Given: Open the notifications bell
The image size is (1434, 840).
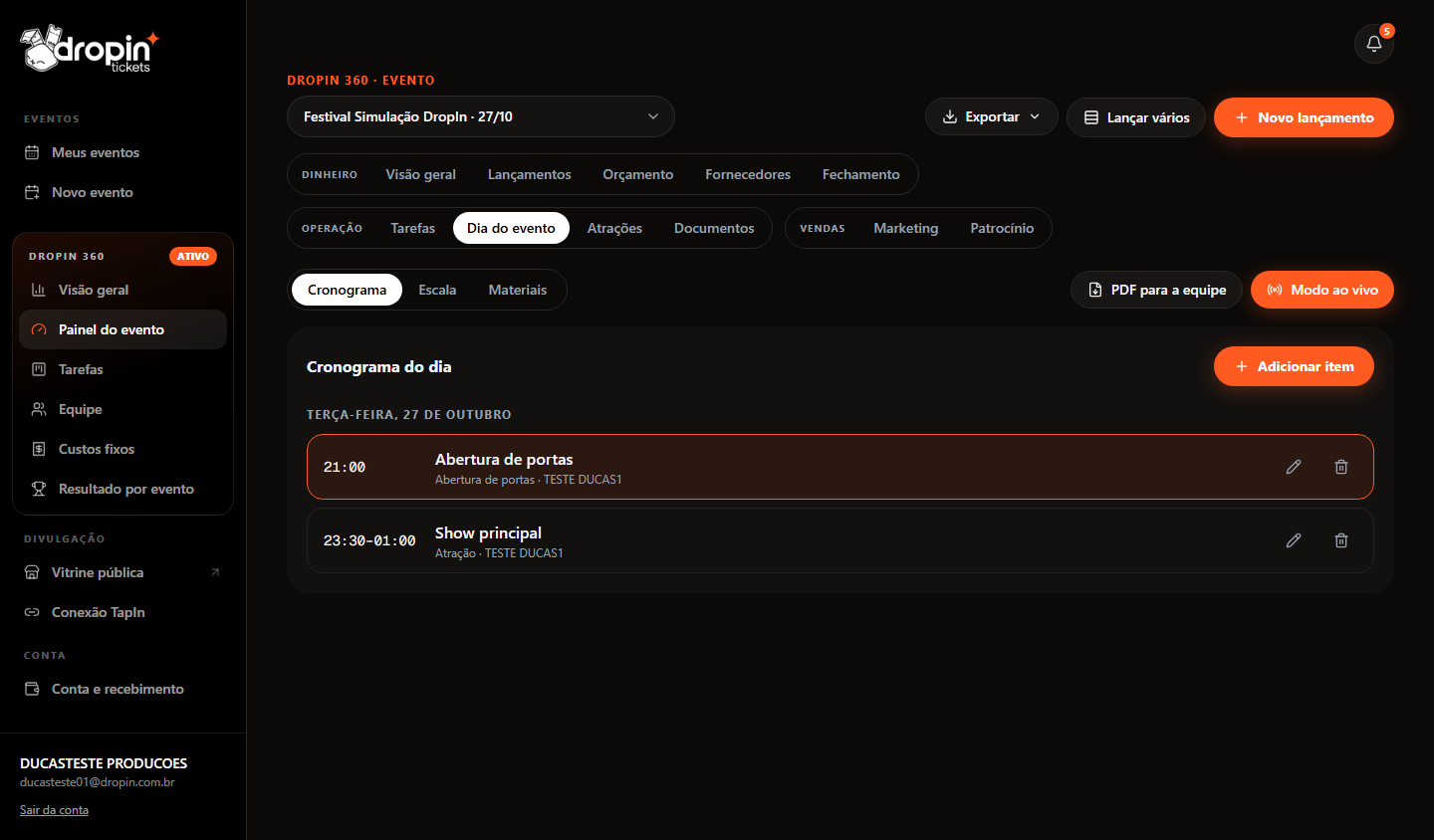Looking at the screenshot, I should pyautogui.click(x=1374, y=44).
